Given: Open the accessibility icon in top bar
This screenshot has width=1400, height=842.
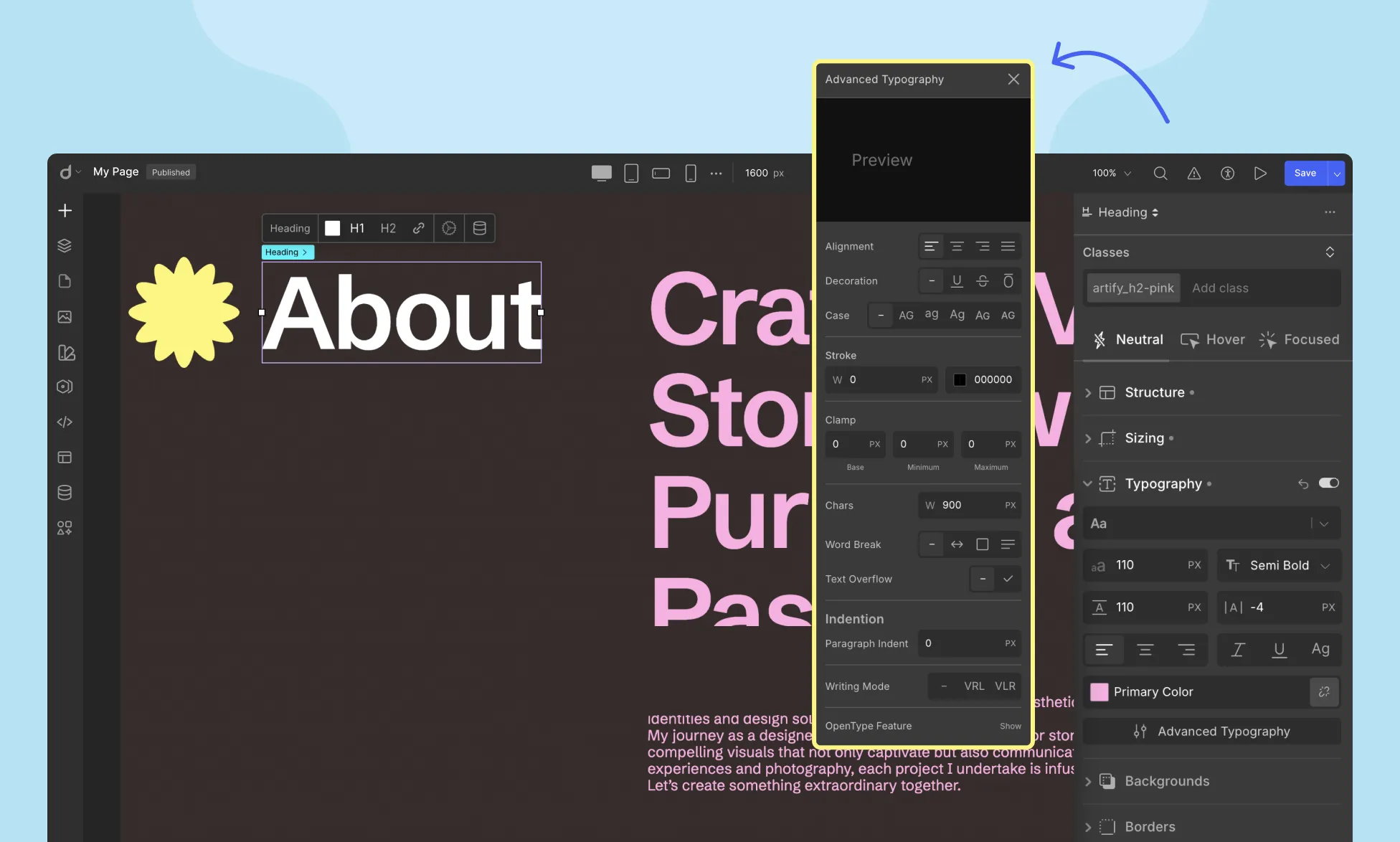Looking at the screenshot, I should click(1227, 173).
